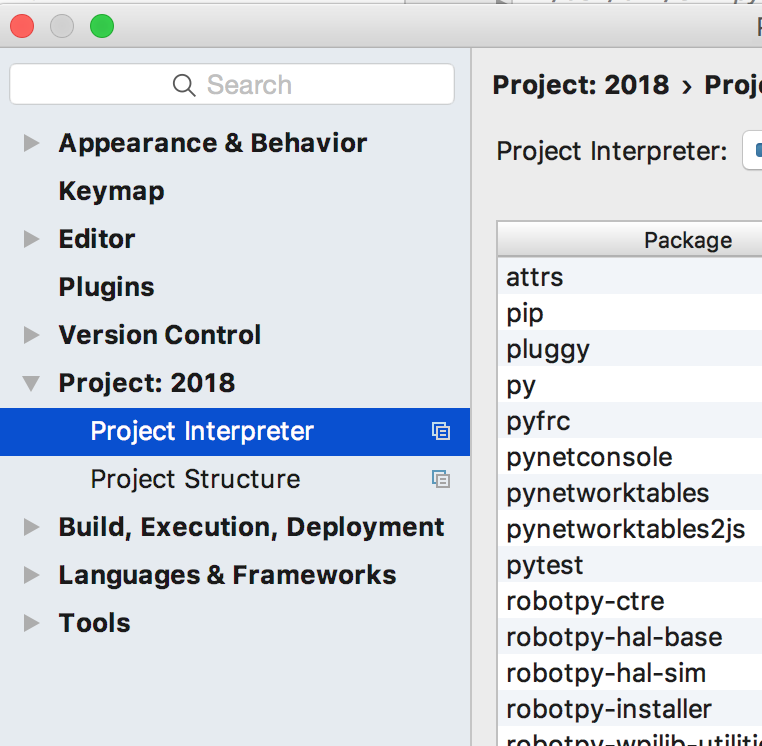This screenshot has width=762, height=746.
Task: Click project-level icon beside Project Structure
Action: tap(441, 479)
